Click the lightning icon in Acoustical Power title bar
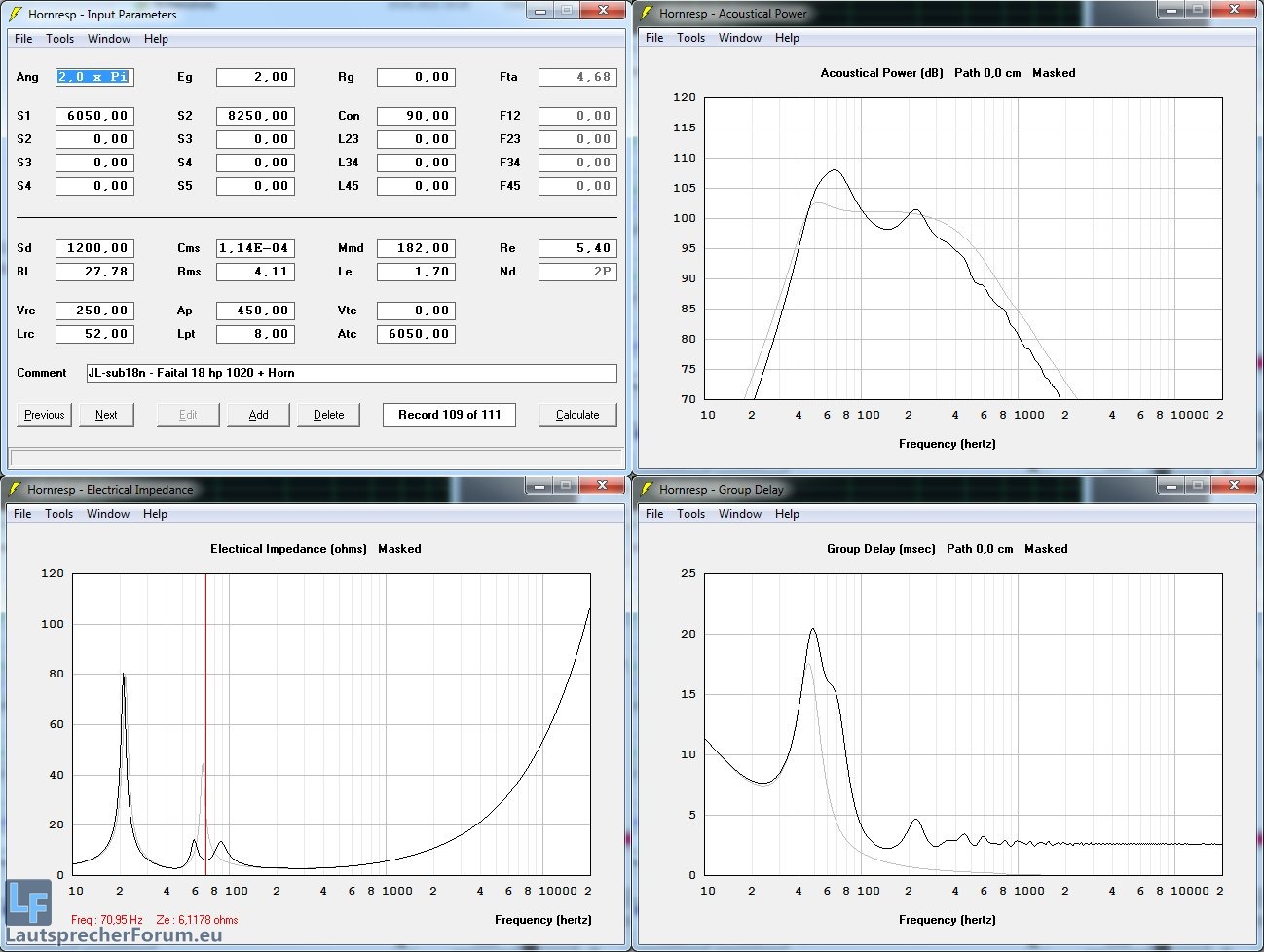This screenshot has height=952, width=1264. [x=646, y=13]
